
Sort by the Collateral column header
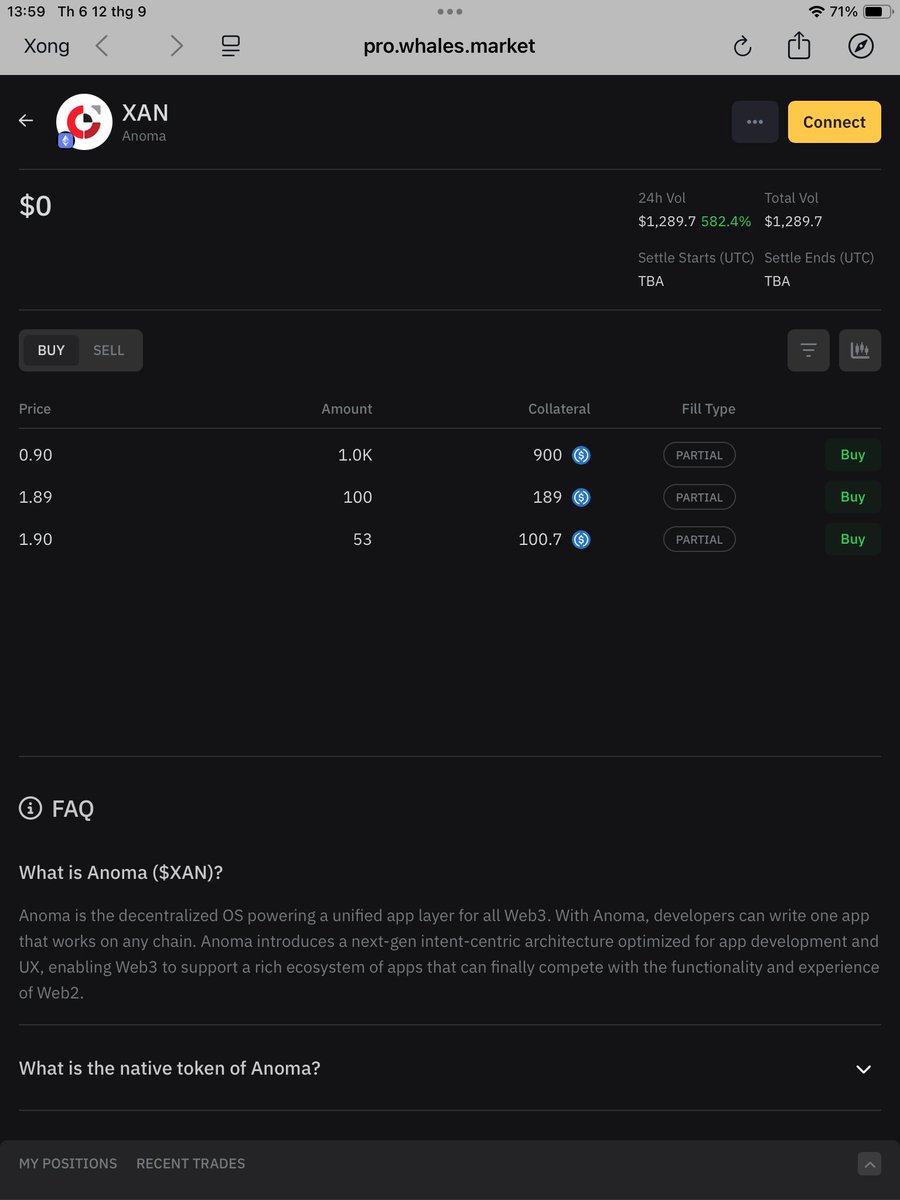tap(559, 408)
